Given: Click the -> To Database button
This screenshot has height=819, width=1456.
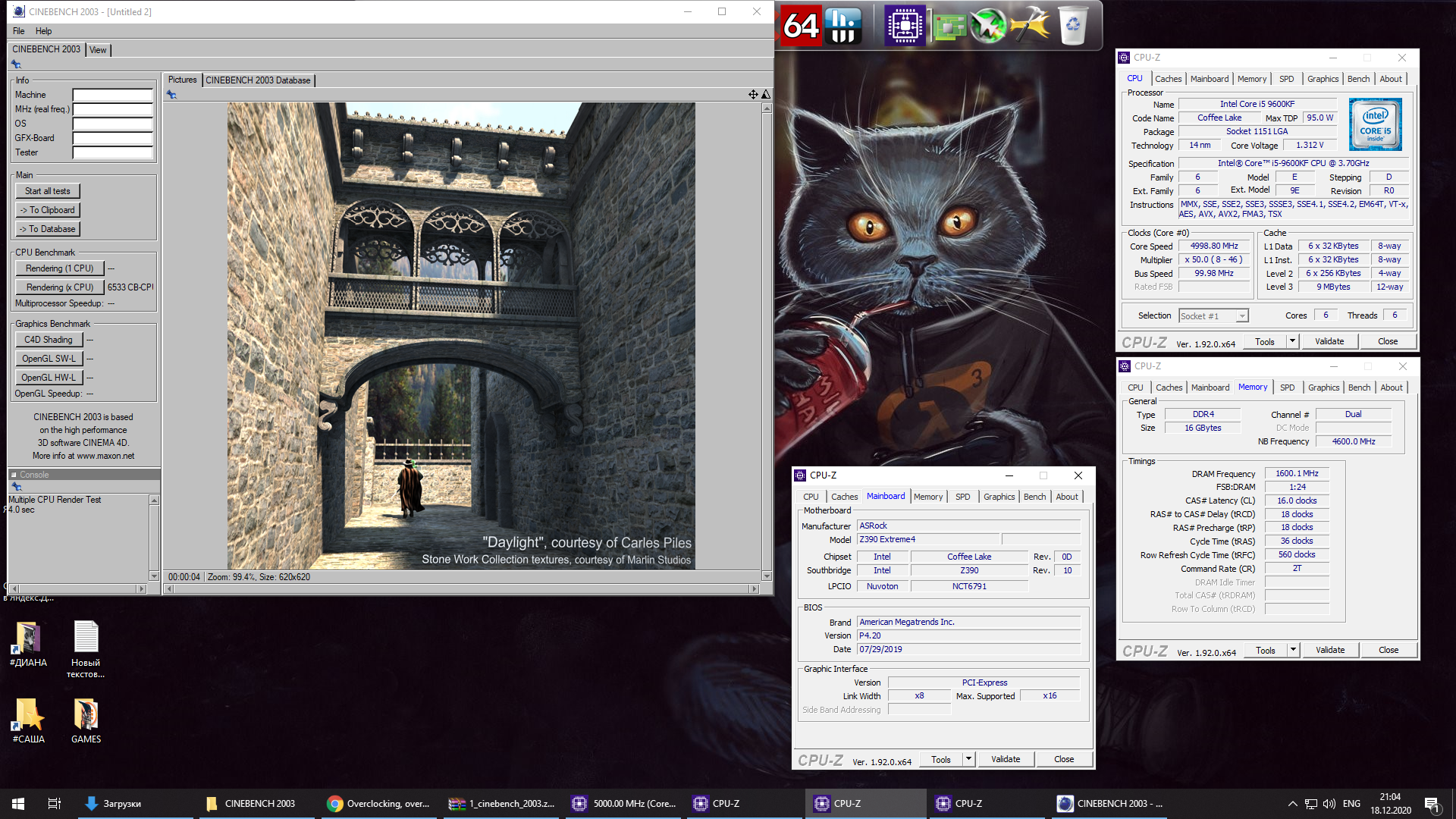Looking at the screenshot, I should click(x=48, y=229).
